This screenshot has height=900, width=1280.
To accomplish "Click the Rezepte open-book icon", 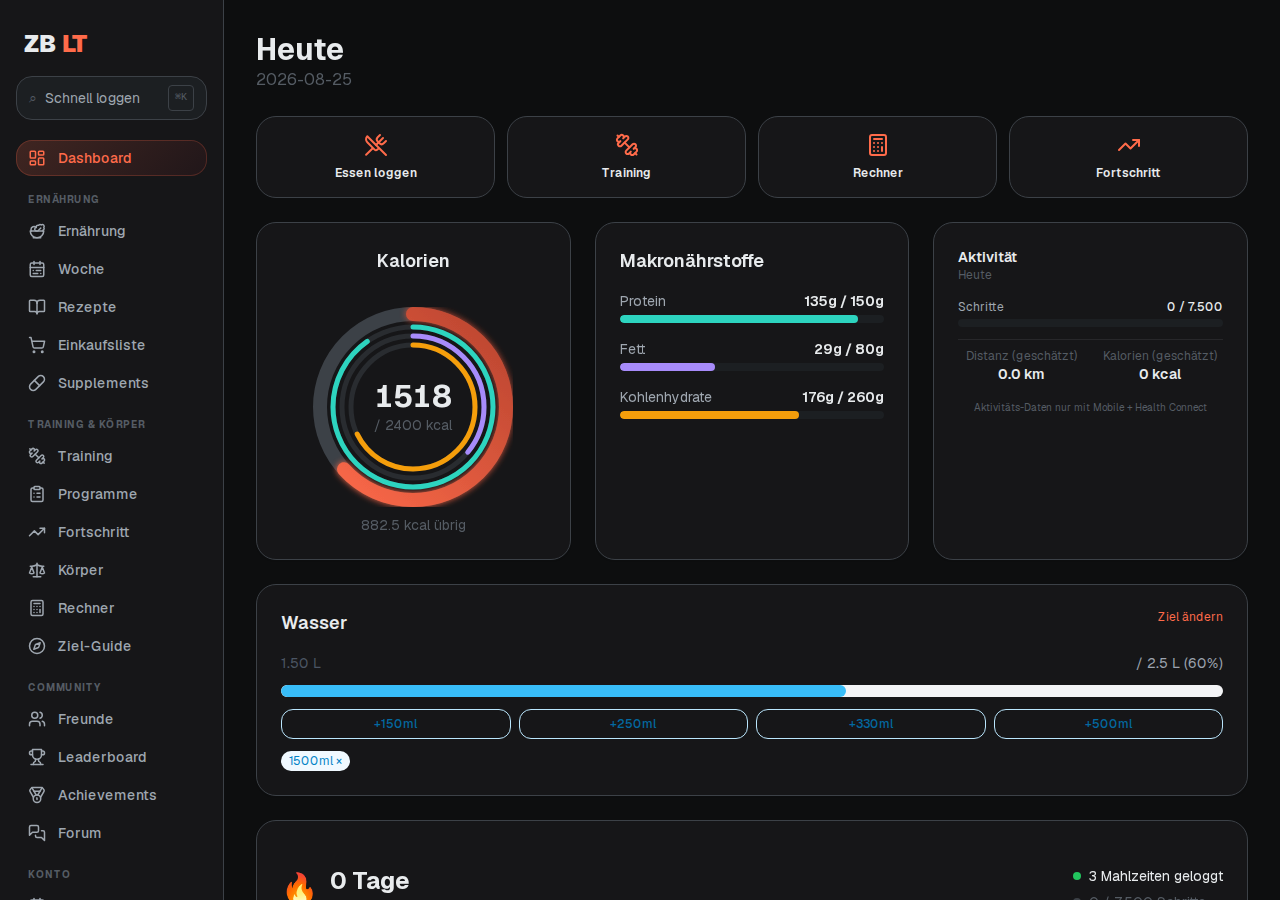I will click(x=37, y=307).
